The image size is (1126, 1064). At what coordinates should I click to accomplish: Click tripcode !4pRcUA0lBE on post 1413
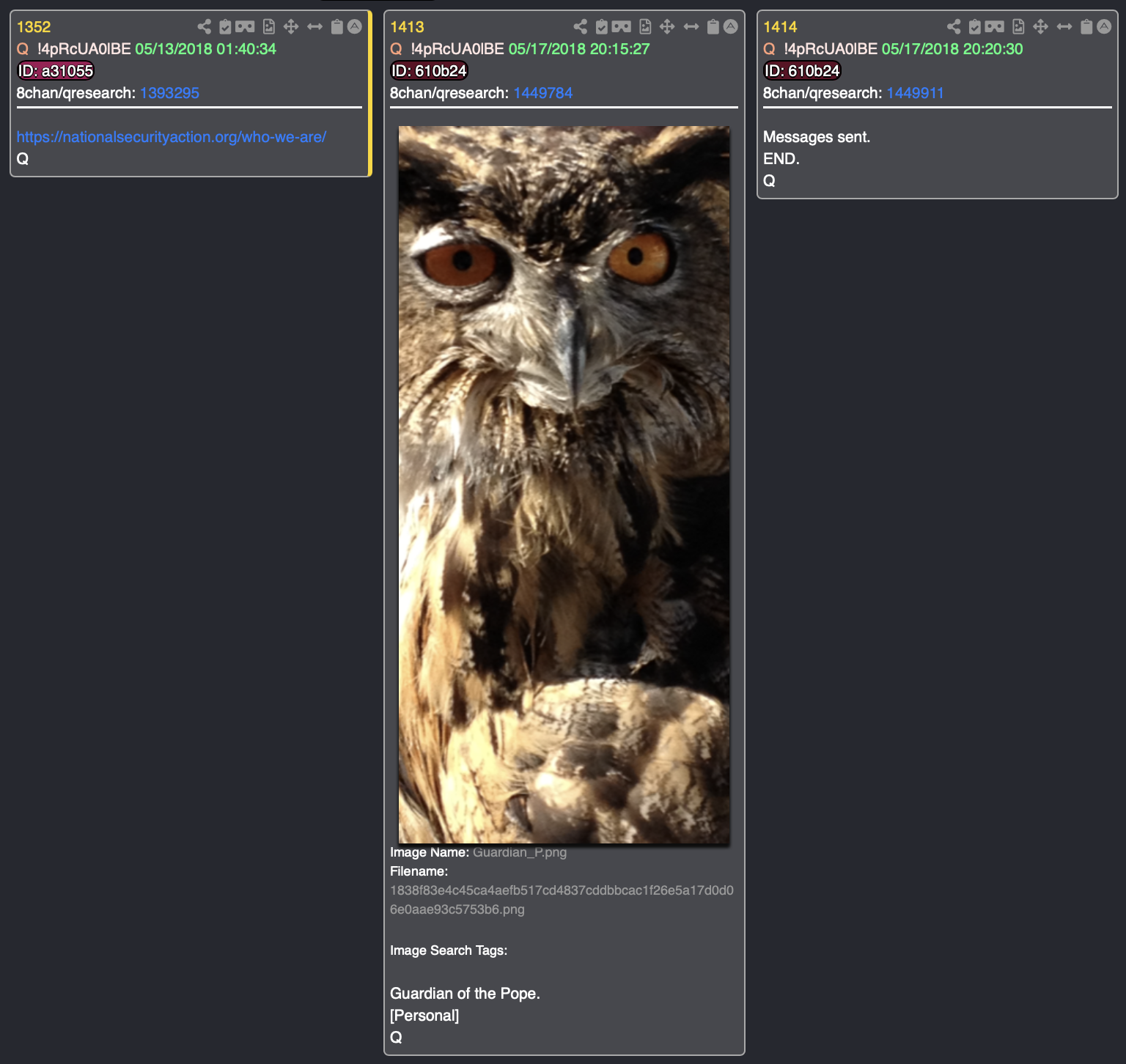(x=457, y=49)
